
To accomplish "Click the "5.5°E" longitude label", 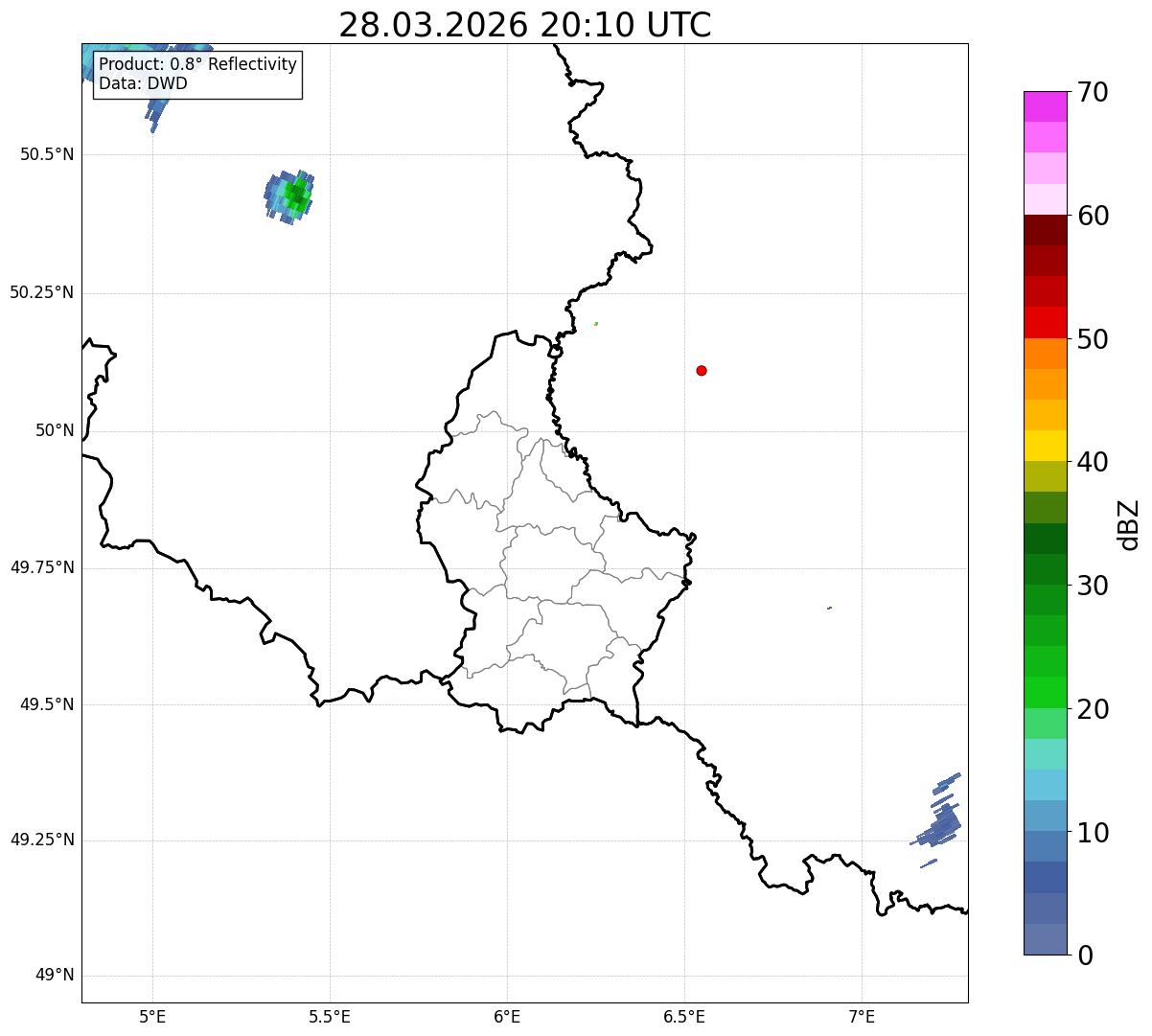I will coord(330,1016).
